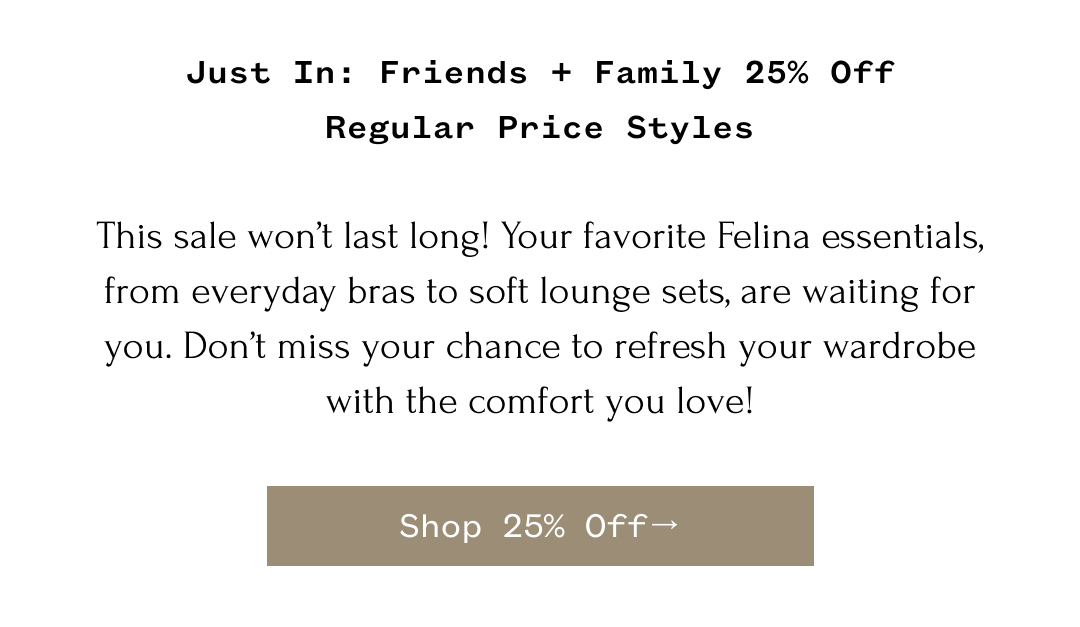Click the "refresh your wardrobe" text
Viewport: 1080px width, 627px height.
(795, 347)
